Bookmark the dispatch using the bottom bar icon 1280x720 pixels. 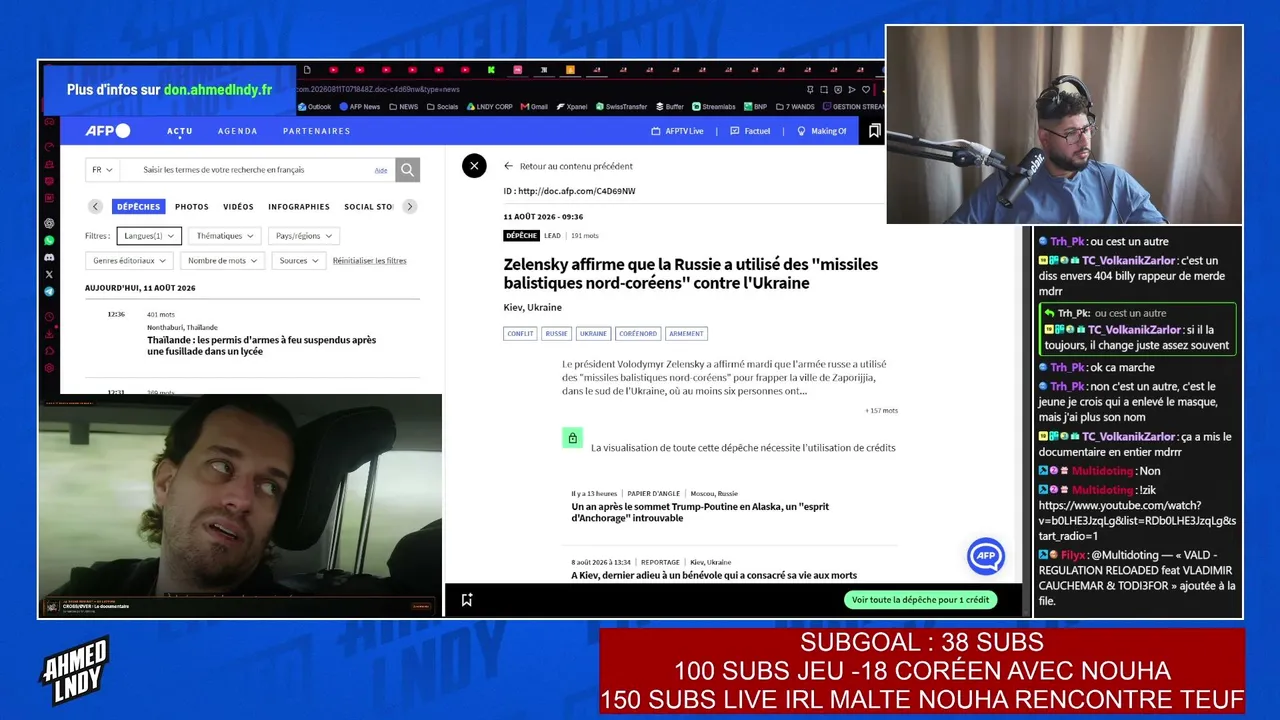pyautogui.click(x=466, y=600)
